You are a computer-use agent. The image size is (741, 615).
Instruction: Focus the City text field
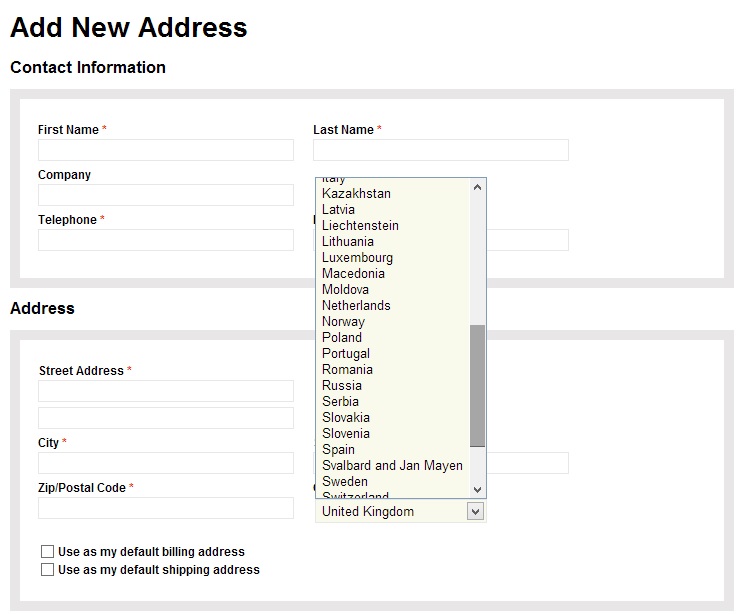[166, 464]
